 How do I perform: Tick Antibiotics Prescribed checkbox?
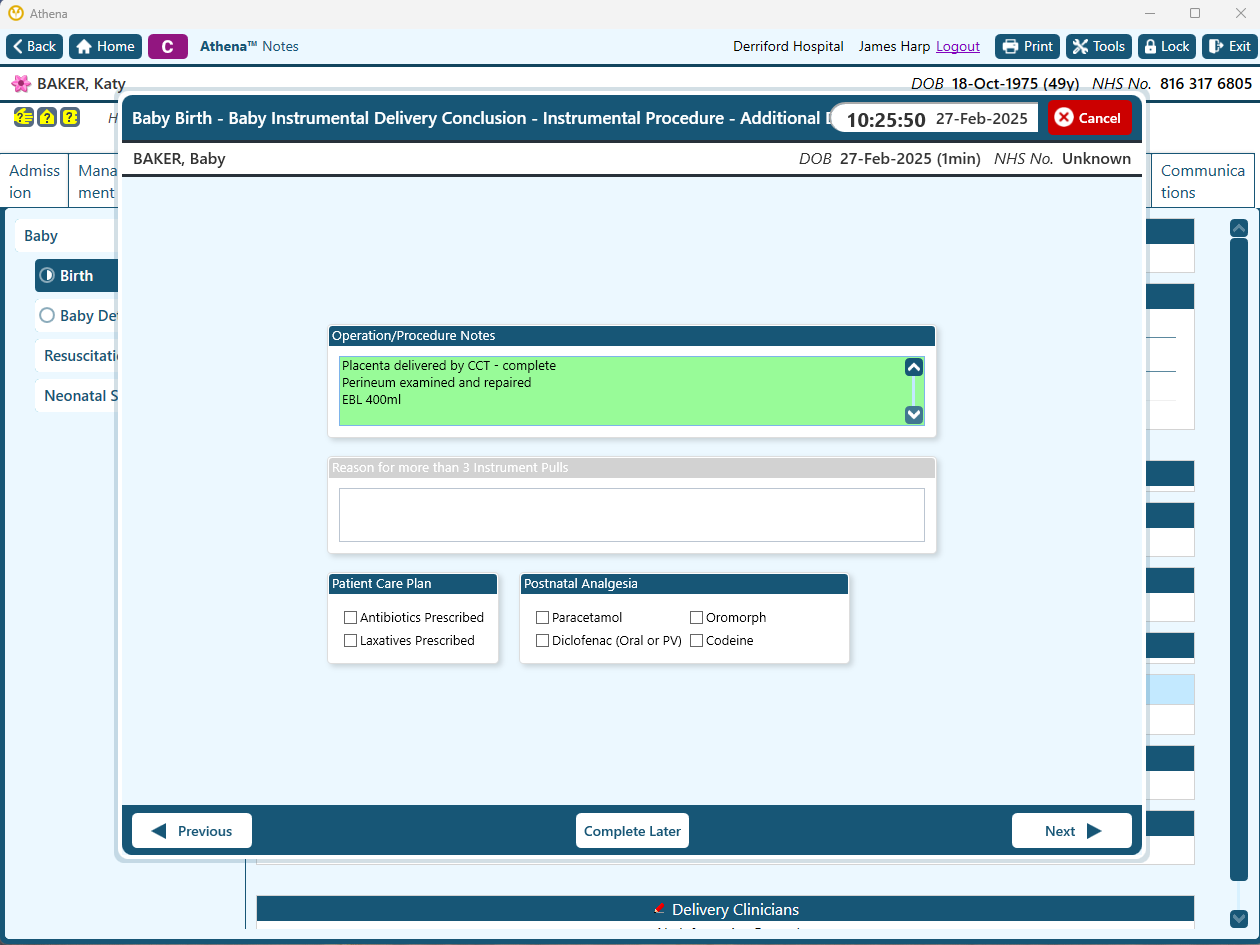350,618
